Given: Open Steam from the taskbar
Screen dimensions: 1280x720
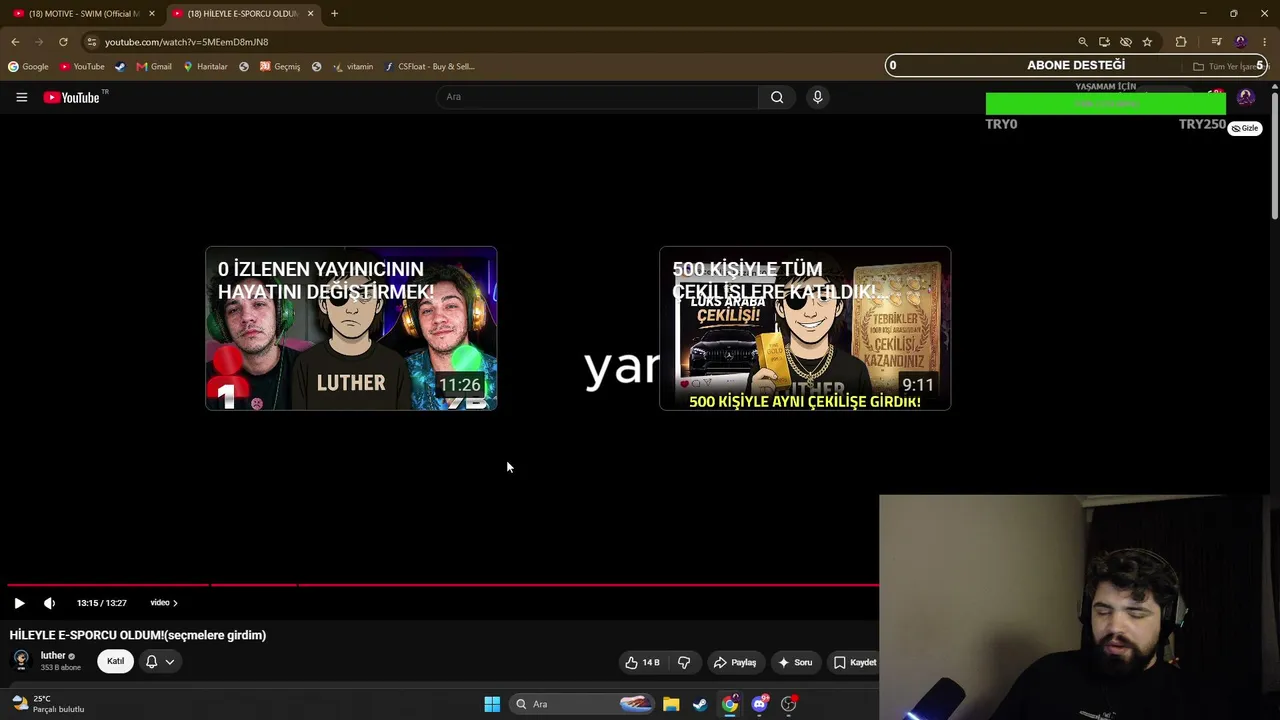Looking at the screenshot, I should (x=700, y=704).
